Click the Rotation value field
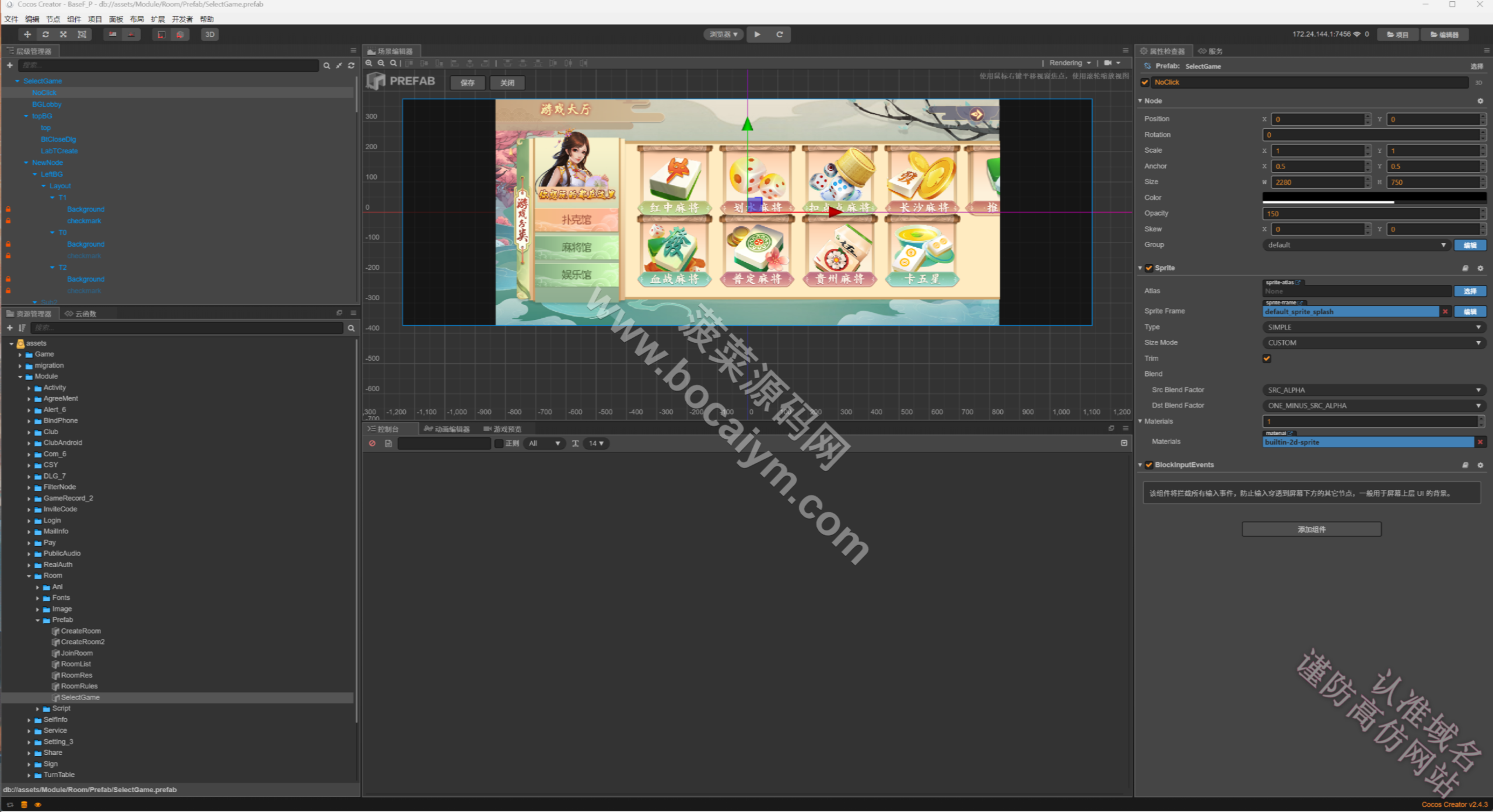The height and width of the screenshot is (812, 1493). click(1373, 135)
